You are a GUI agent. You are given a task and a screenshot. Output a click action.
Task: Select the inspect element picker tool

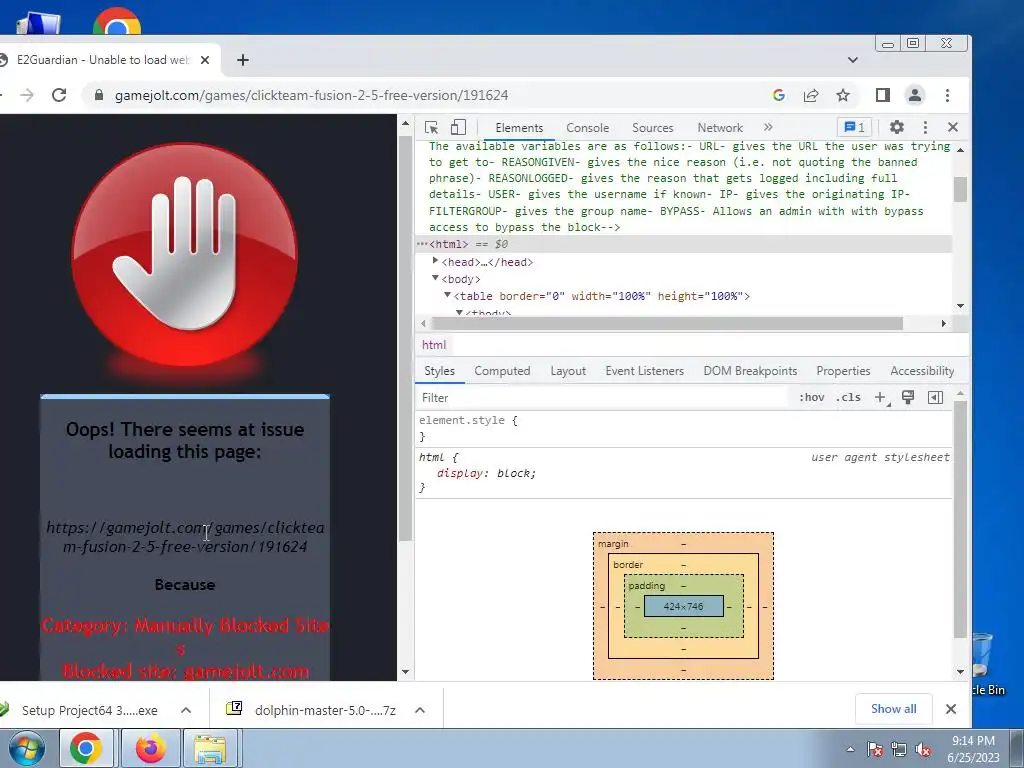[x=431, y=127]
